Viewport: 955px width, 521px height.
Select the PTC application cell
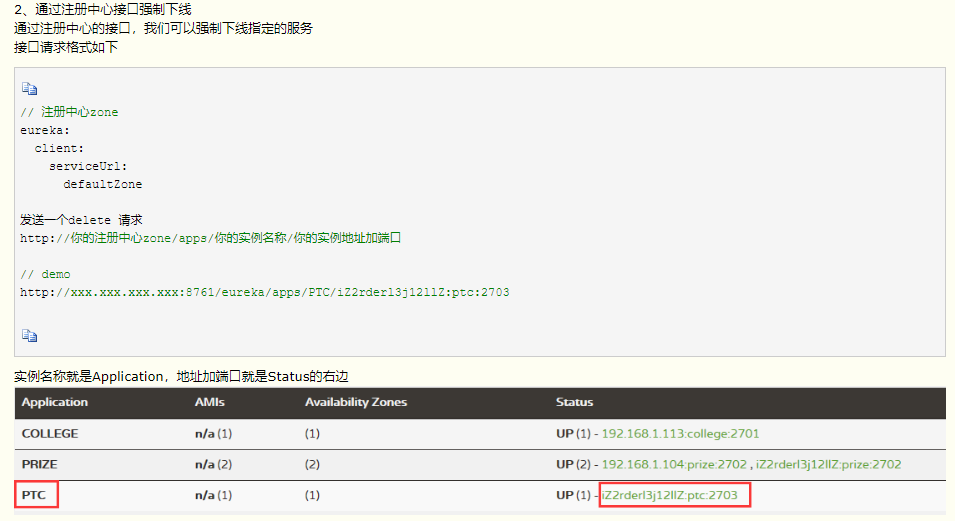tap(34, 495)
